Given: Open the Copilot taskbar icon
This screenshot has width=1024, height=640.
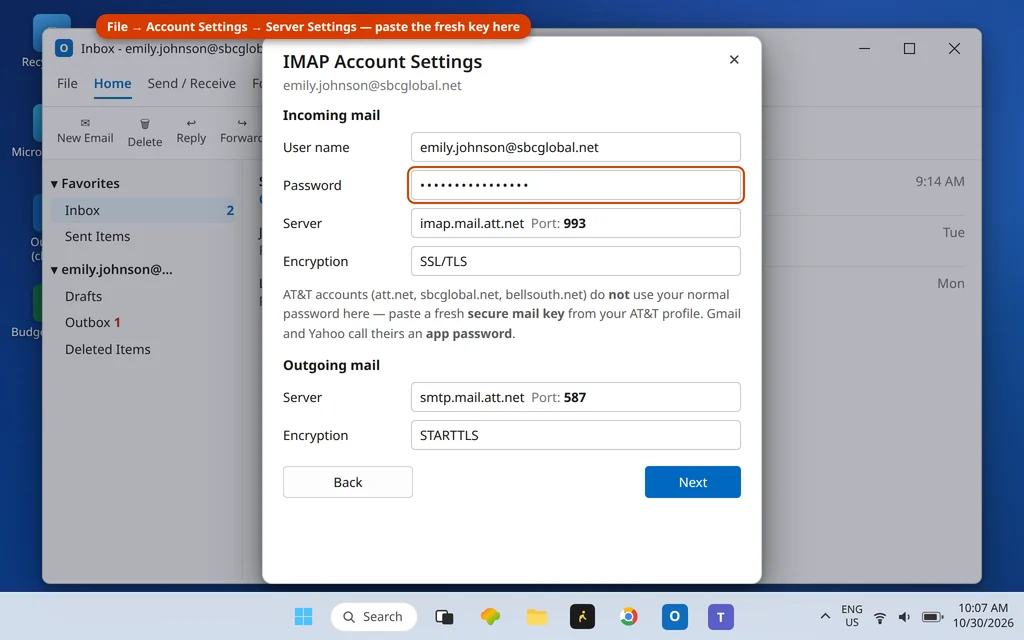Looking at the screenshot, I should [490, 616].
